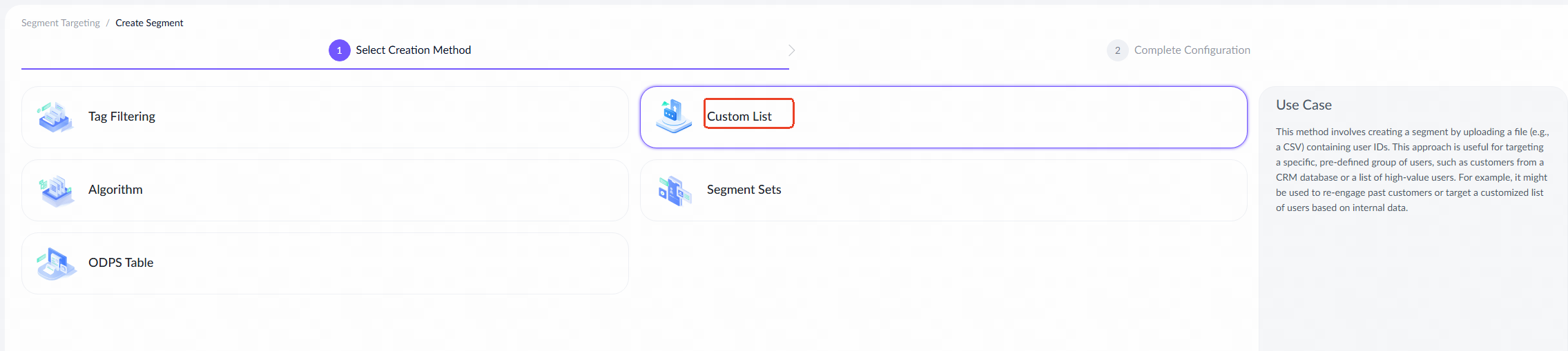Click the step 2 number circle
The height and width of the screenshot is (351, 1568).
1117,50
